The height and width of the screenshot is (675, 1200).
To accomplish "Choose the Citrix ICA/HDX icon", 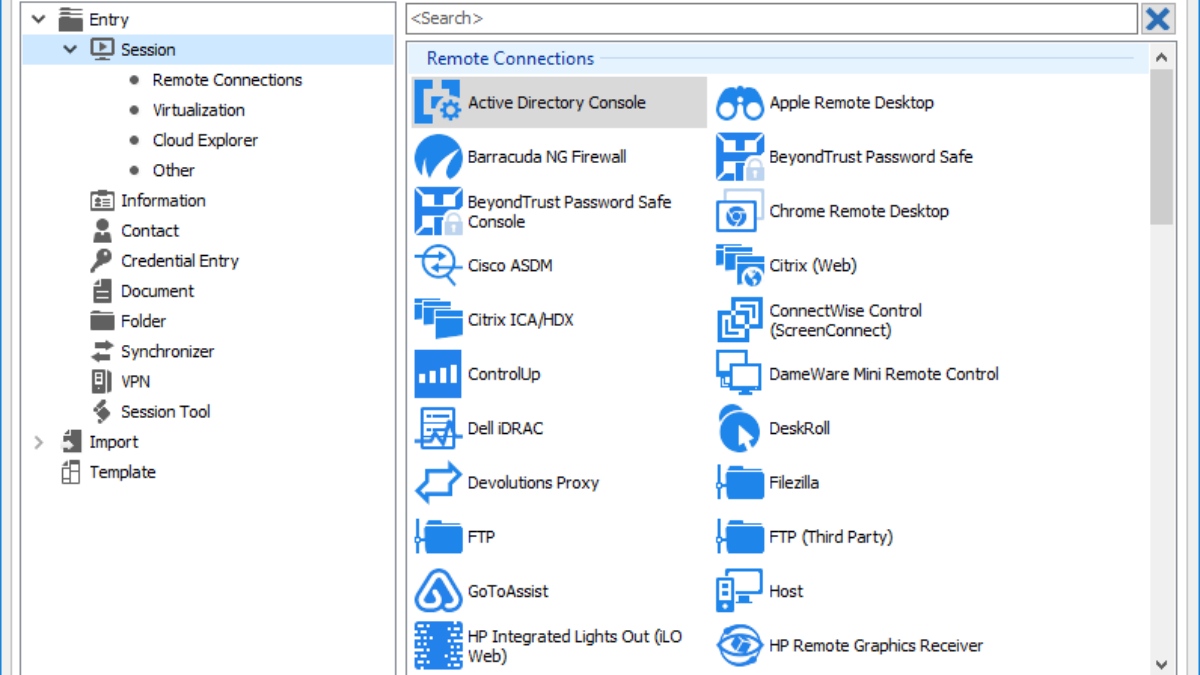I will 438,320.
